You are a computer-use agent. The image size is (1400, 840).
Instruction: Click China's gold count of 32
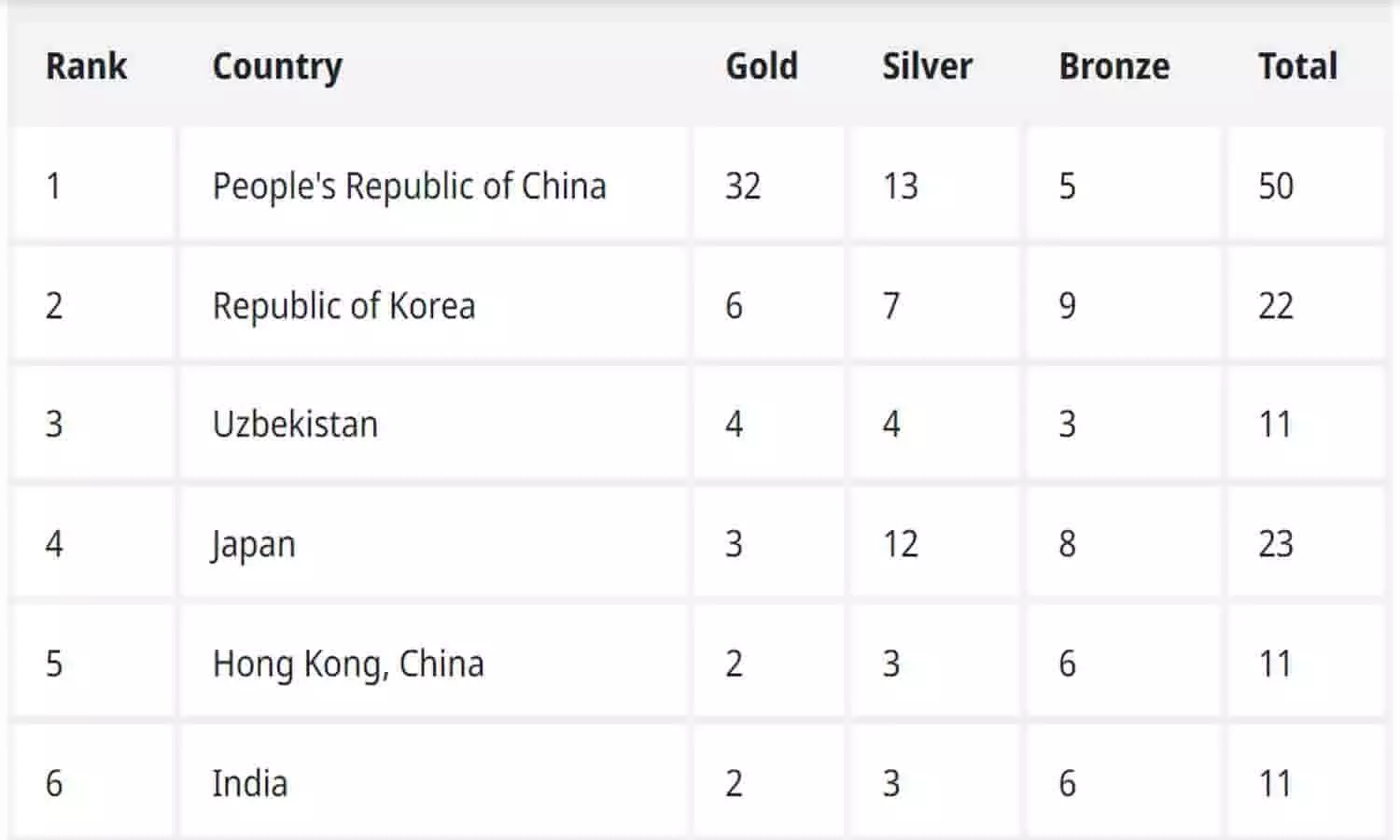[743, 186]
